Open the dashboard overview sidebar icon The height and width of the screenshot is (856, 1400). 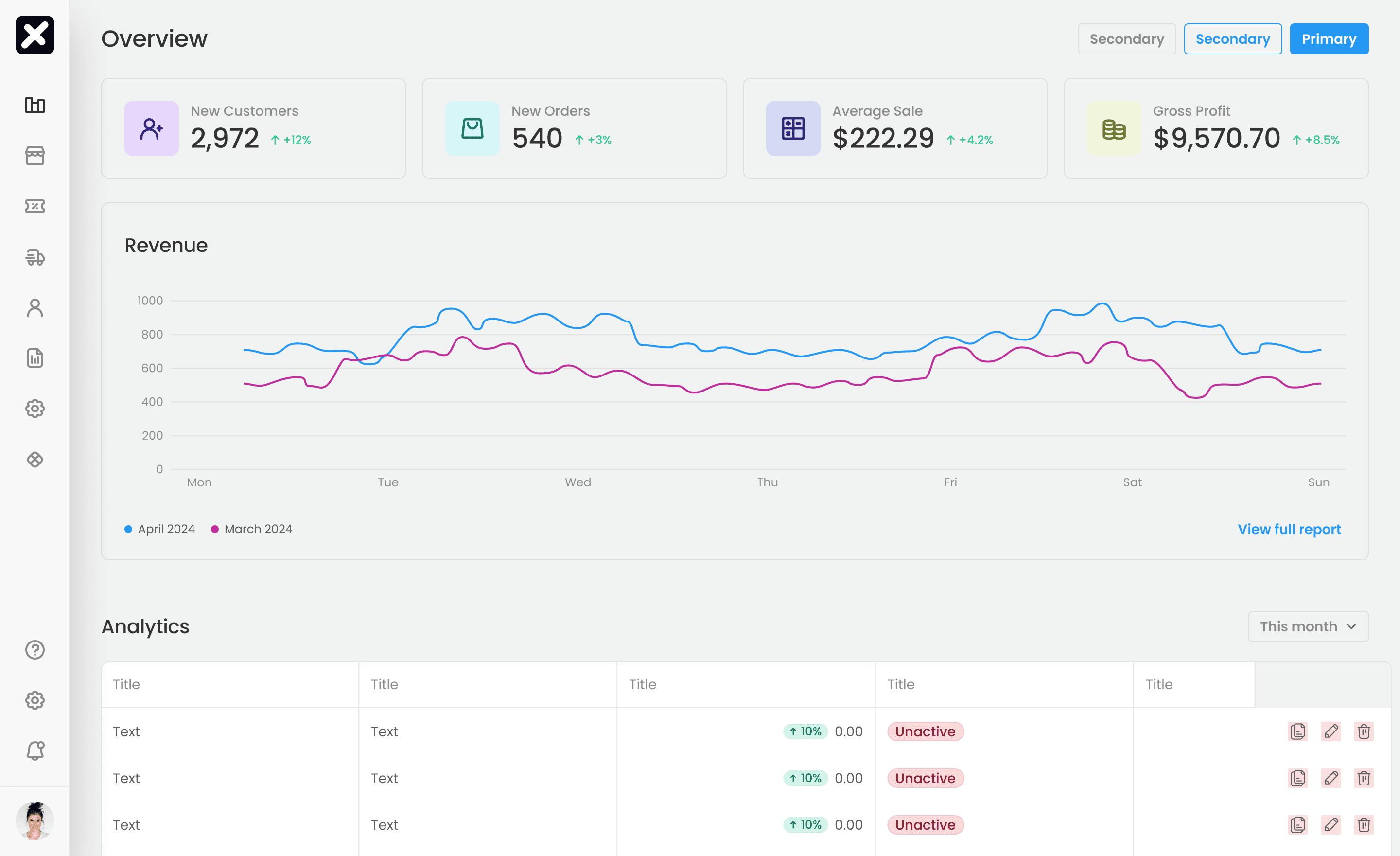point(35,105)
